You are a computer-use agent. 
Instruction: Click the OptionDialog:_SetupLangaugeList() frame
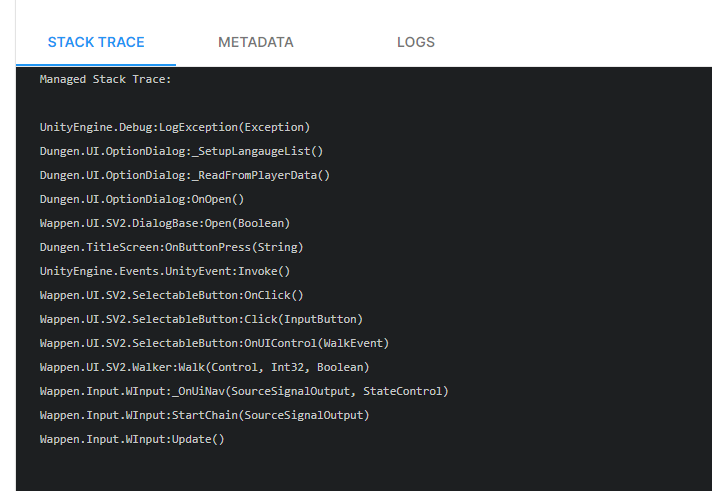(181, 151)
